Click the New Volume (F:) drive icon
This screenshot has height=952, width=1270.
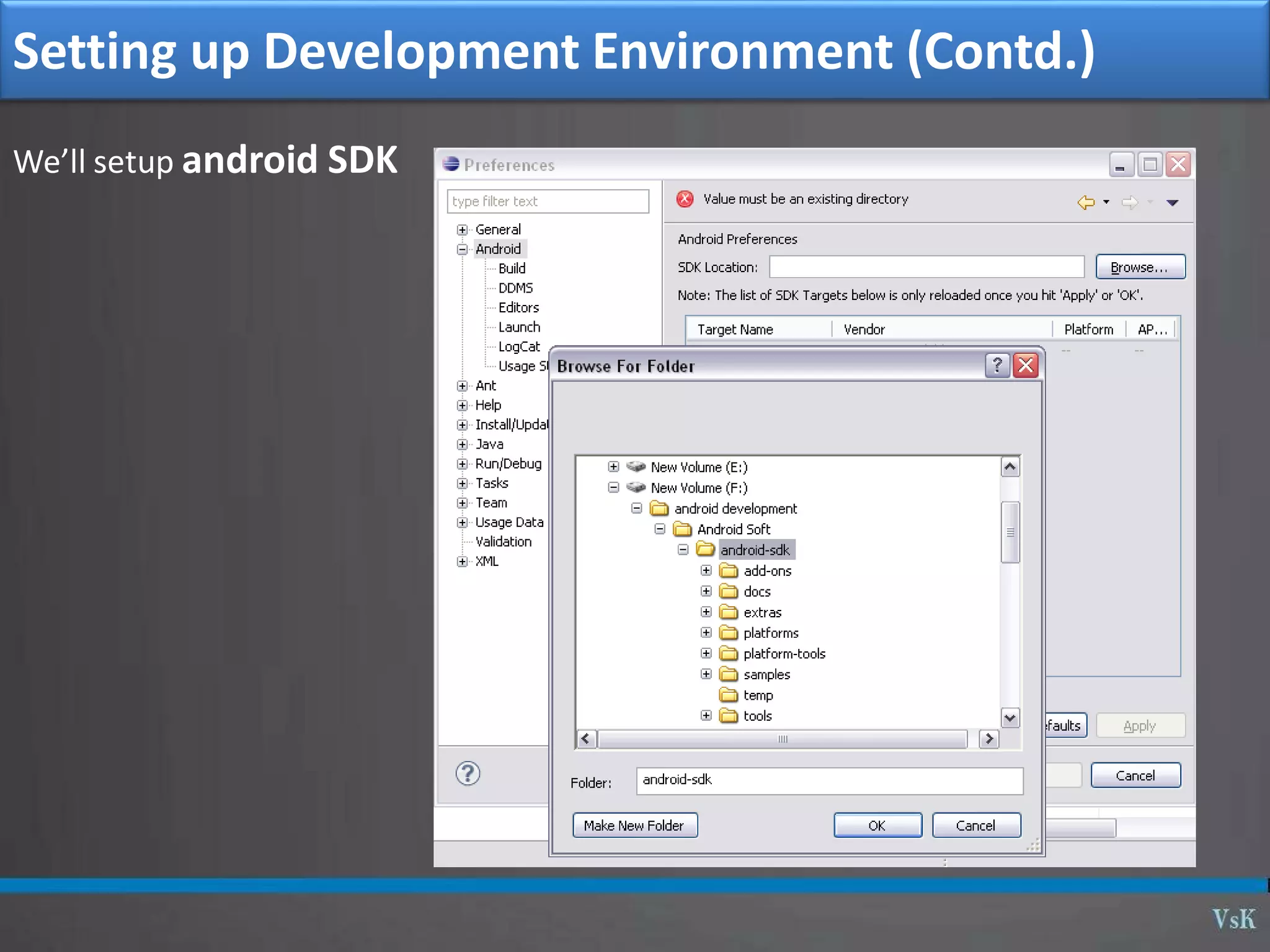coord(636,487)
